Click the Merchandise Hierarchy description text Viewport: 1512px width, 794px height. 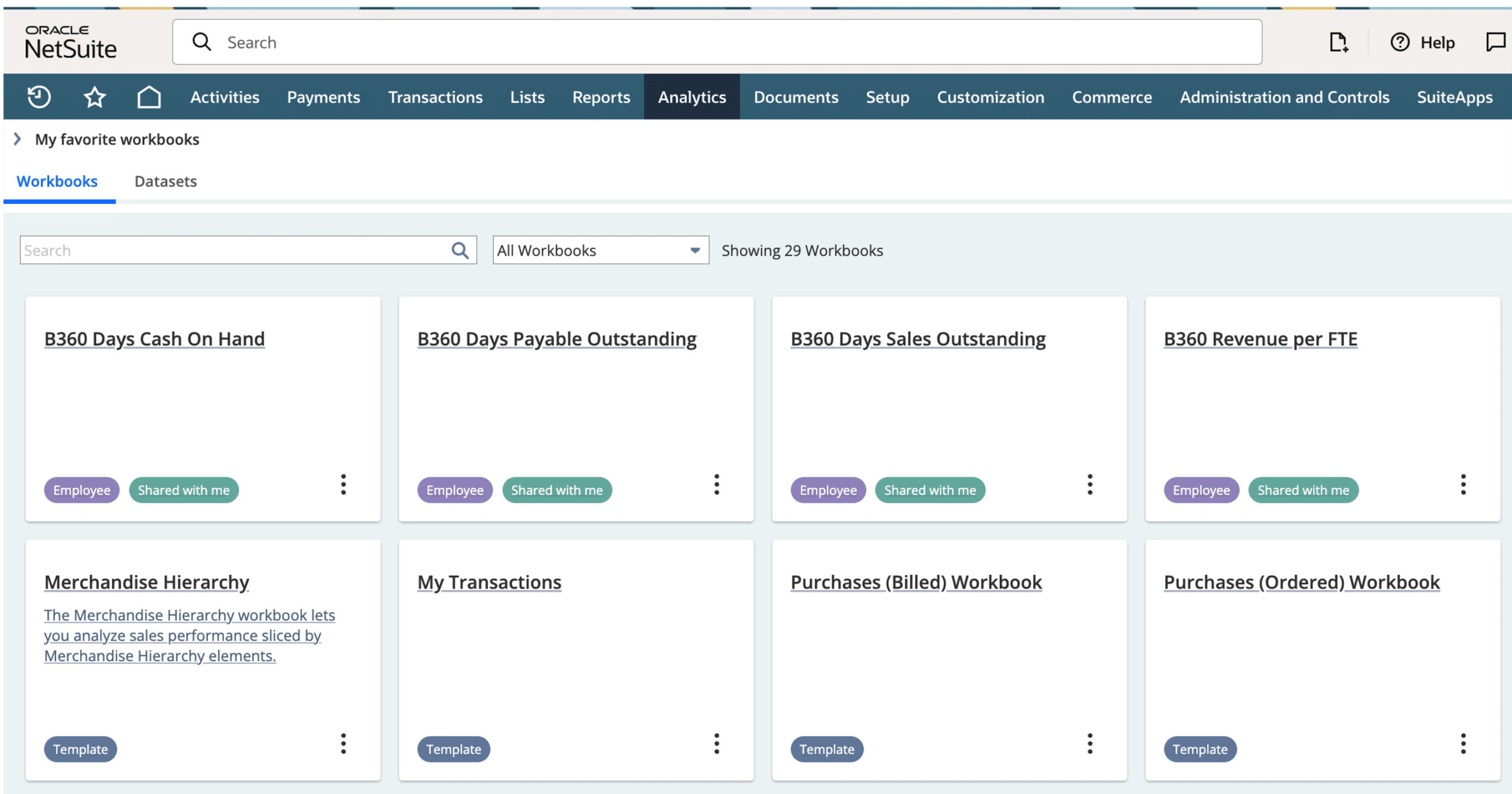pos(190,636)
